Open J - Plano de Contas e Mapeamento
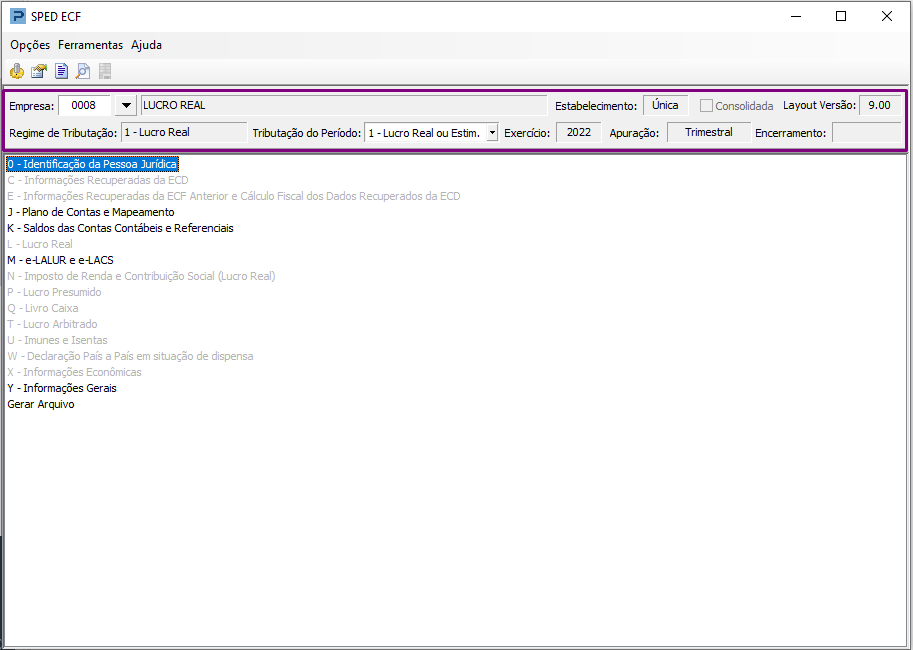 (x=91, y=212)
